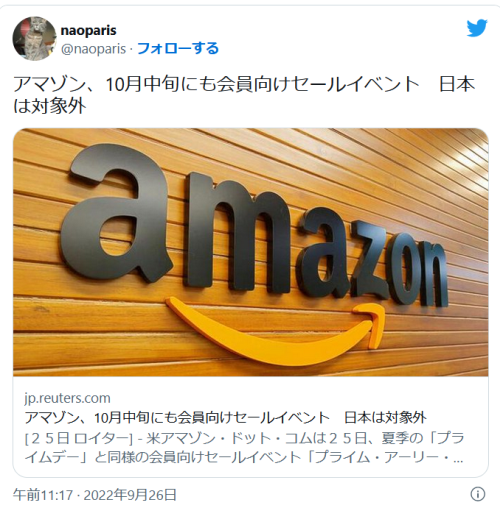Open naoparis's round profile avatar

click(x=34, y=38)
